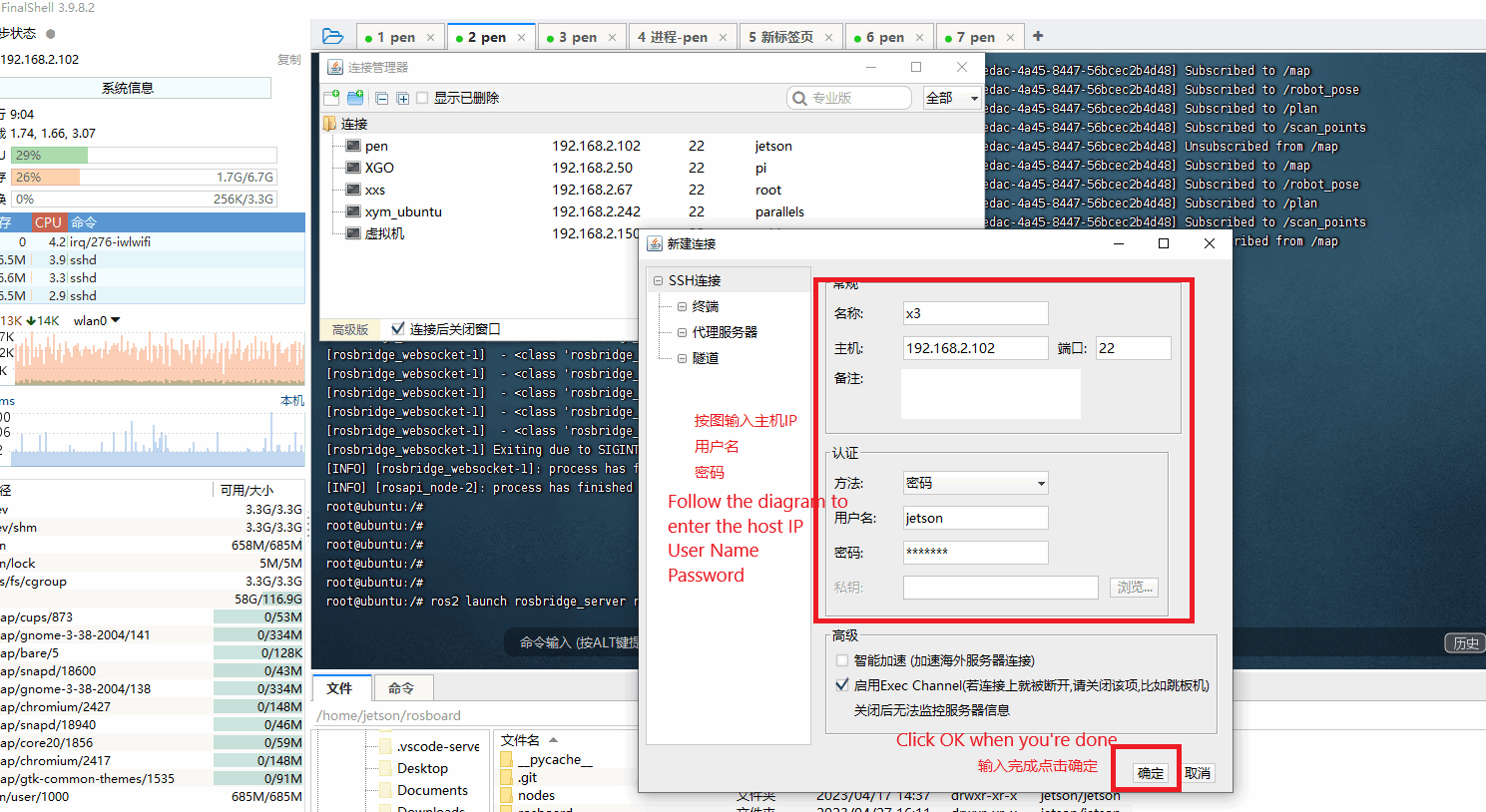This screenshot has width=1486, height=812.
Task: Enable the 显示已删除 checkbox
Action: point(422,98)
